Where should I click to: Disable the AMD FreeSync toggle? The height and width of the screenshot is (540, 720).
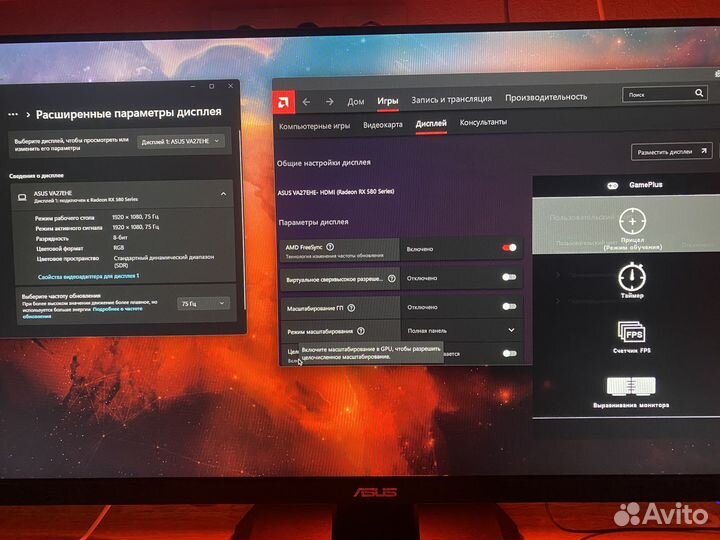509,248
